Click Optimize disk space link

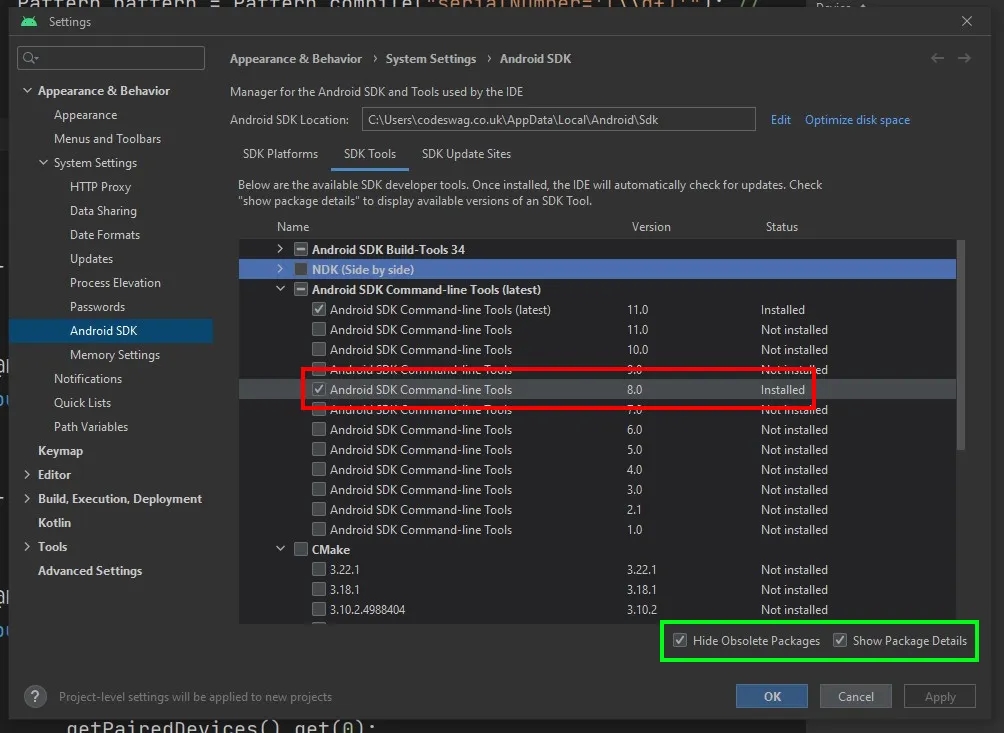(857, 120)
